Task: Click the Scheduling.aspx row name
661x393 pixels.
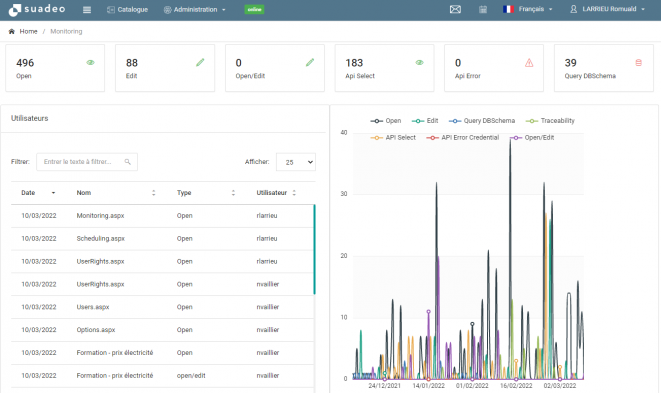Action: tap(100, 238)
